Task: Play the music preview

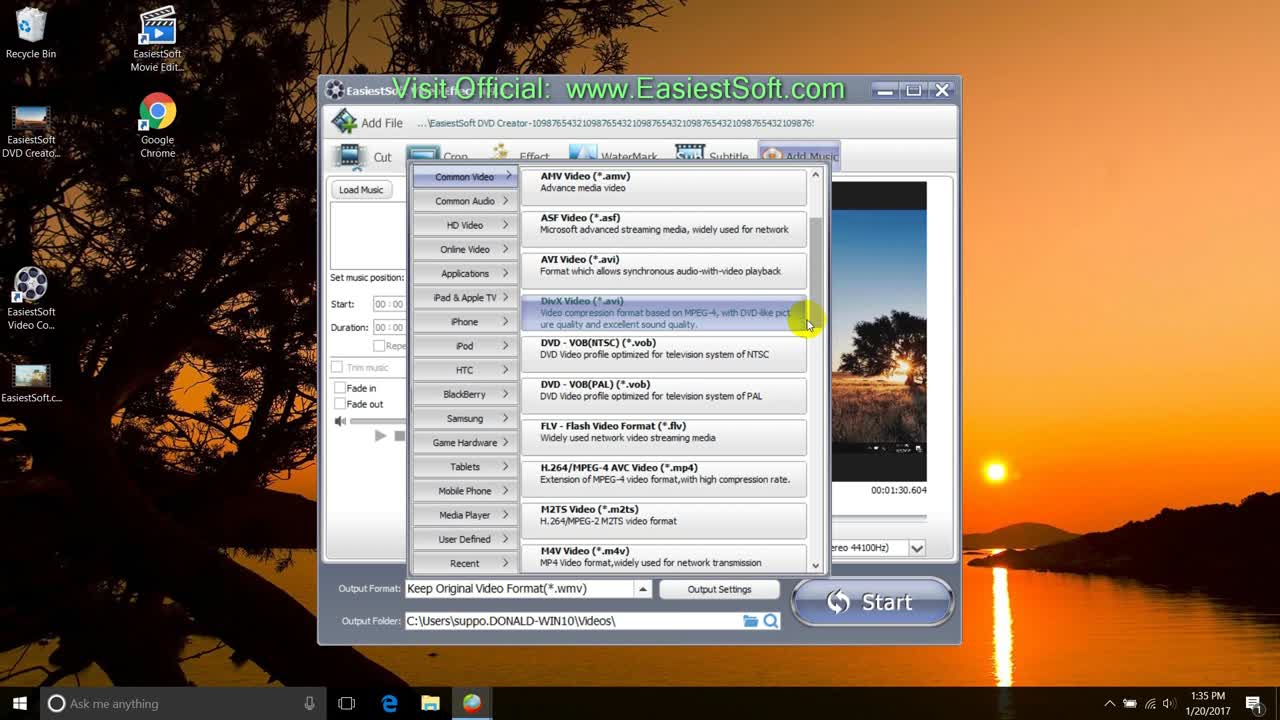Action: pyautogui.click(x=380, y=435)
